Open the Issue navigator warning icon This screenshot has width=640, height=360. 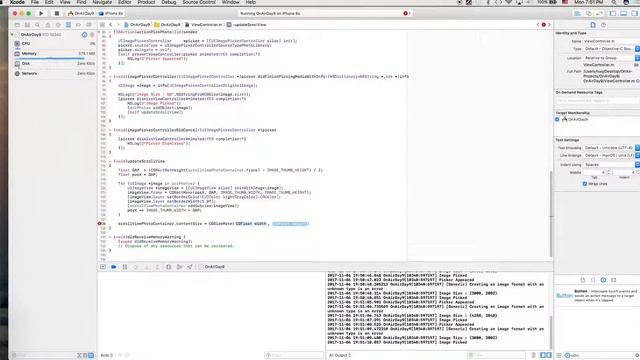pyautogui.click(x=48, y=25)
